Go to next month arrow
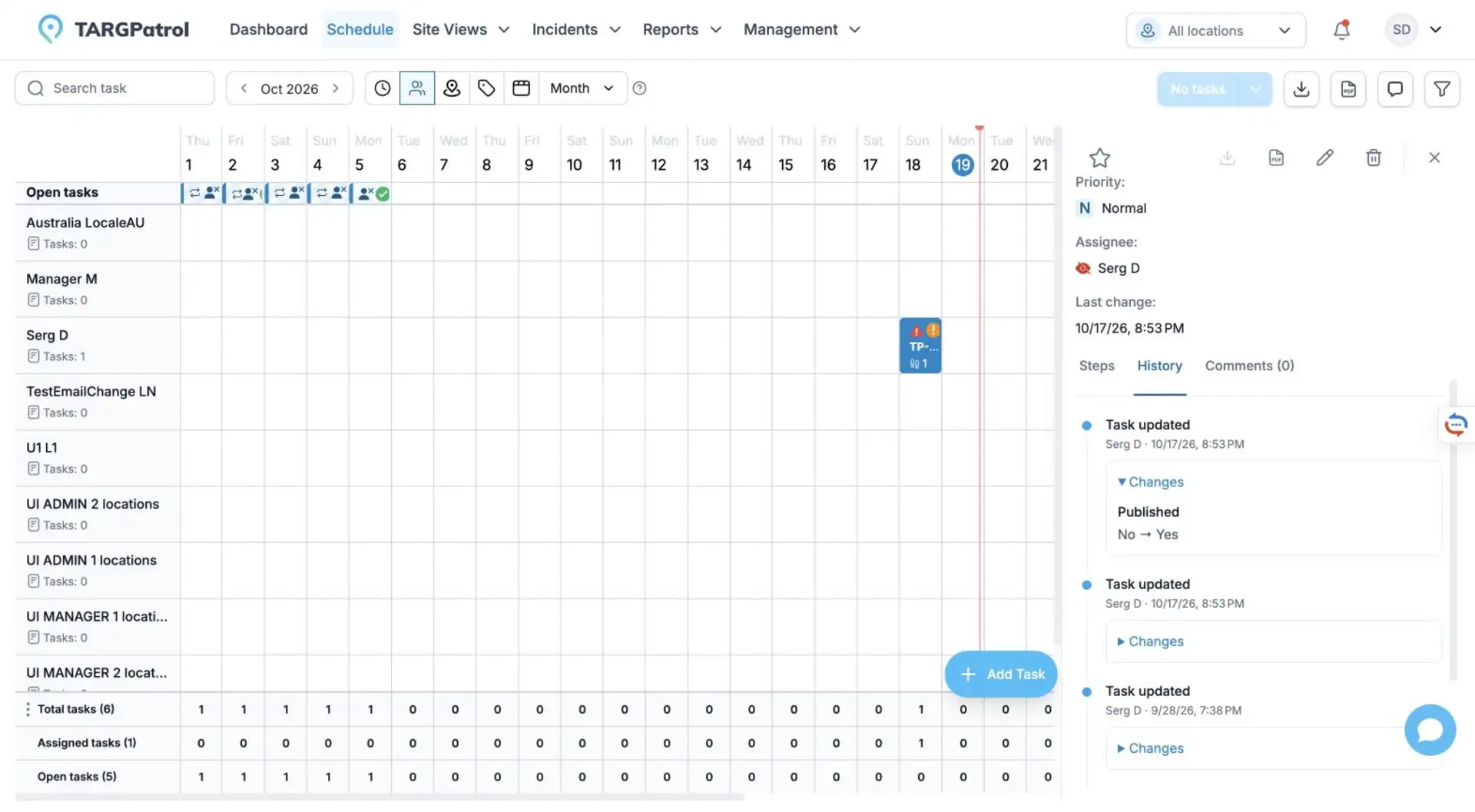 click(x=336, y=88)
